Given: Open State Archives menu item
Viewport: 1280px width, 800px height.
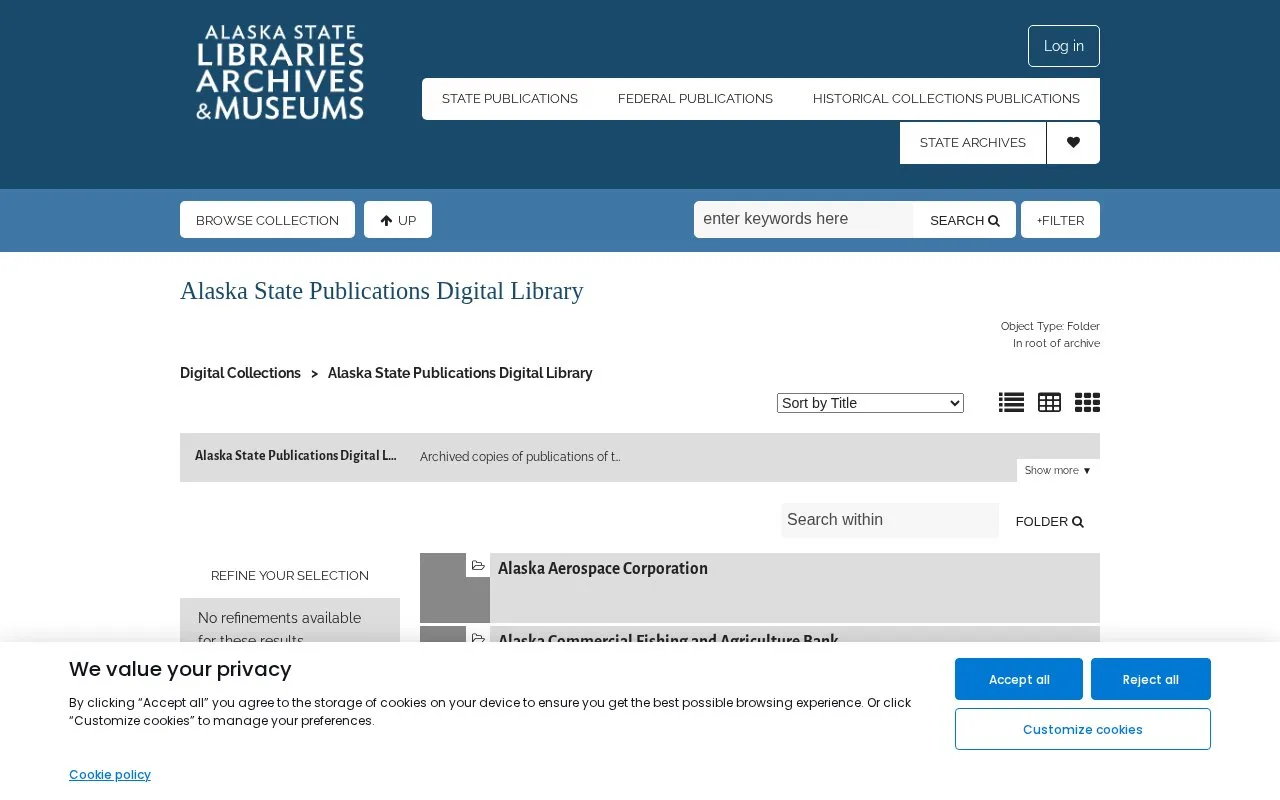Looking at the screenshot, I should (x=973, y=143).
